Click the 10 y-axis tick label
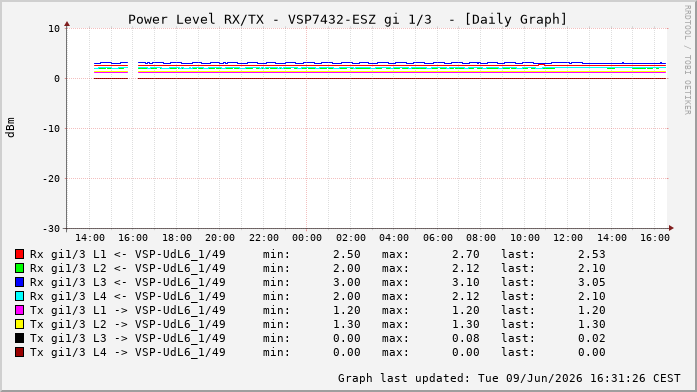697x392 pixels. coord(54,29)
